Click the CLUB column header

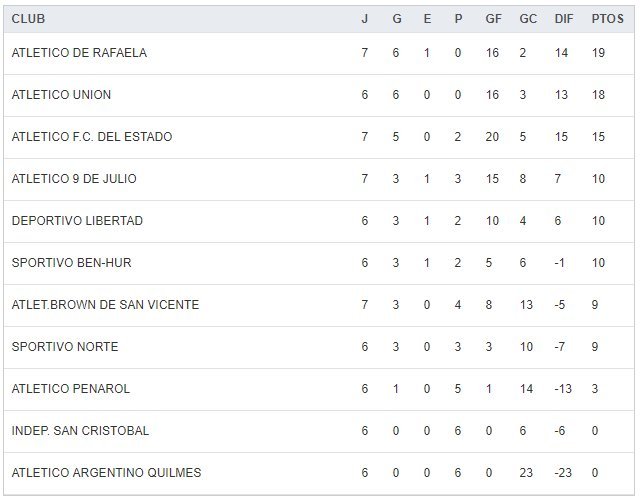(28, 19)
